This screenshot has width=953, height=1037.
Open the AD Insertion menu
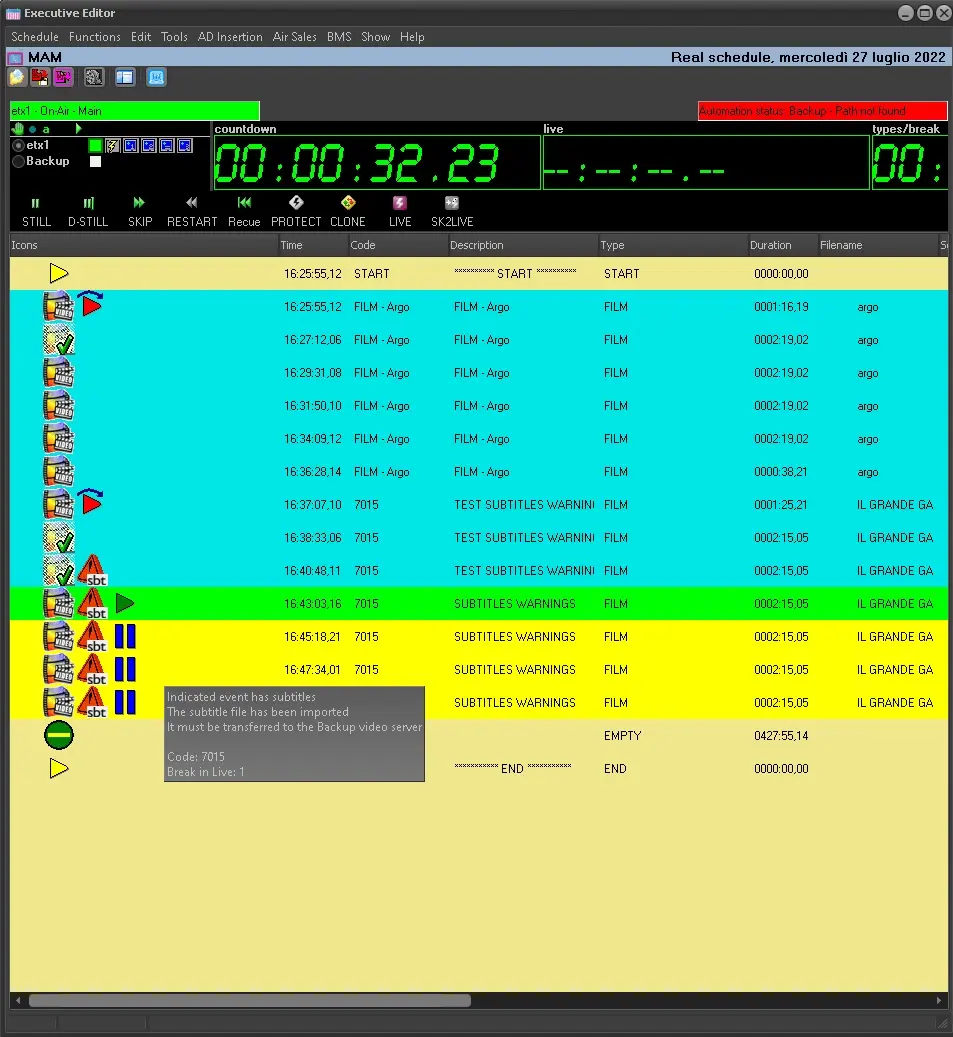[230, 37]
